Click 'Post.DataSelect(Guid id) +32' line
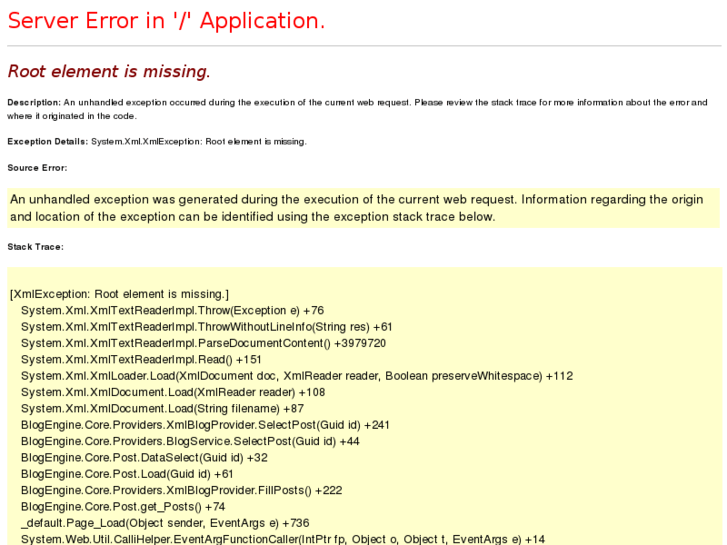This screenshot has height=545, width=727. point(144,458)
